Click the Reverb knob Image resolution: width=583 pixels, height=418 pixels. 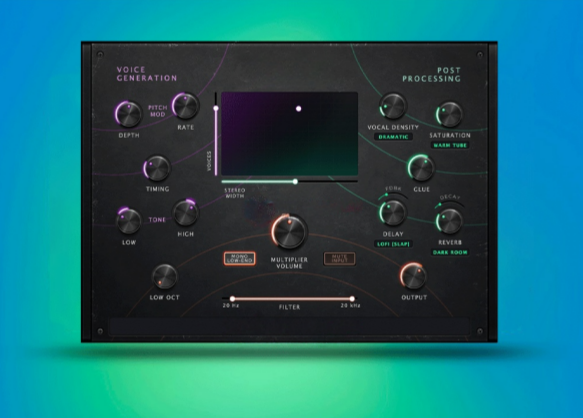[450, 222]
